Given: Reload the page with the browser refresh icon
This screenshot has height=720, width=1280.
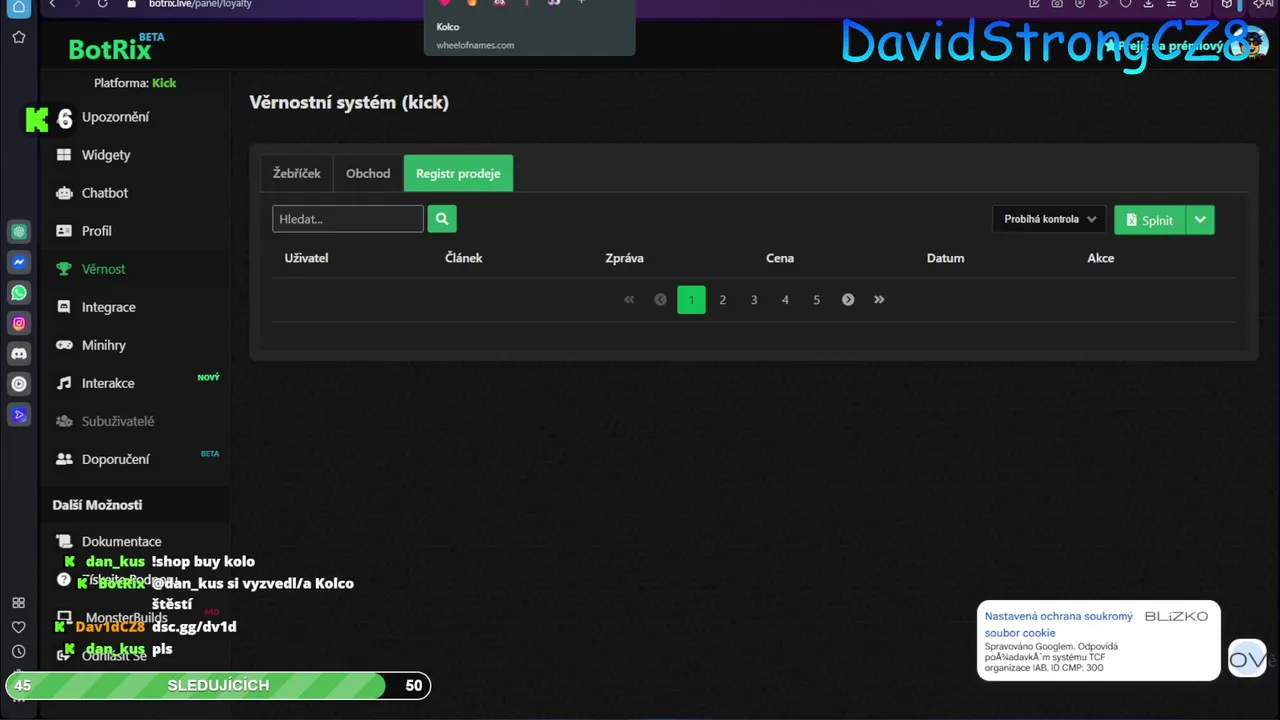Looking at the screenshot, I should coord(102,4).
